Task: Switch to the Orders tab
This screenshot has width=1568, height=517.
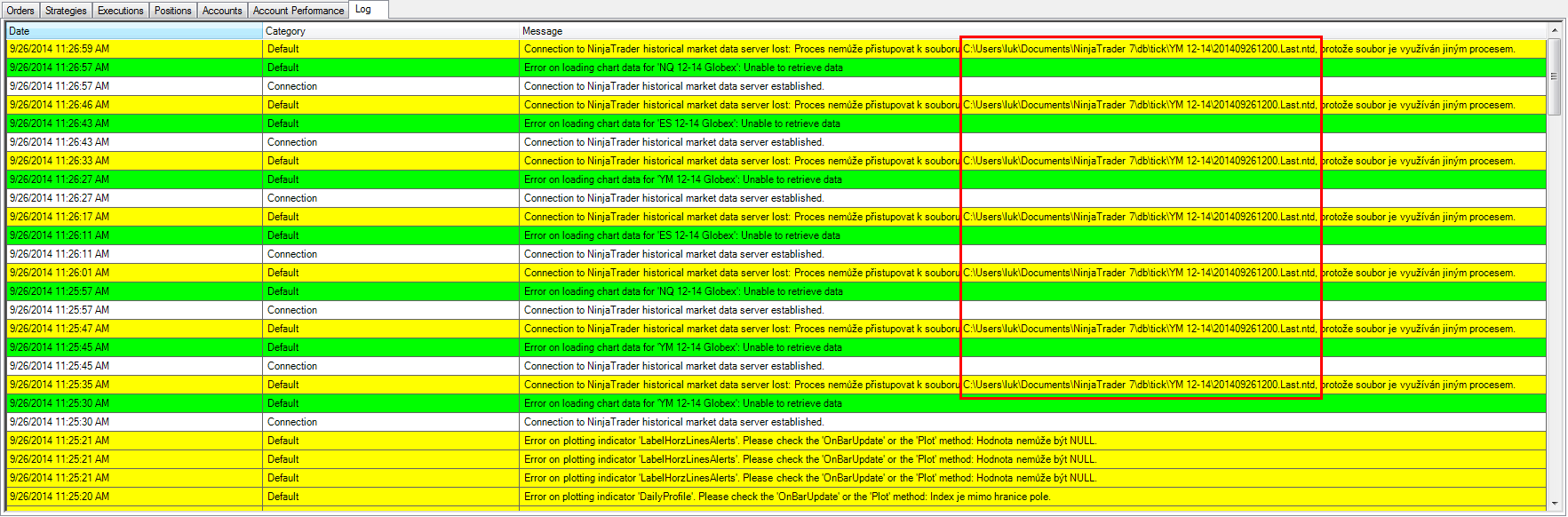Action: pos(20,11)
